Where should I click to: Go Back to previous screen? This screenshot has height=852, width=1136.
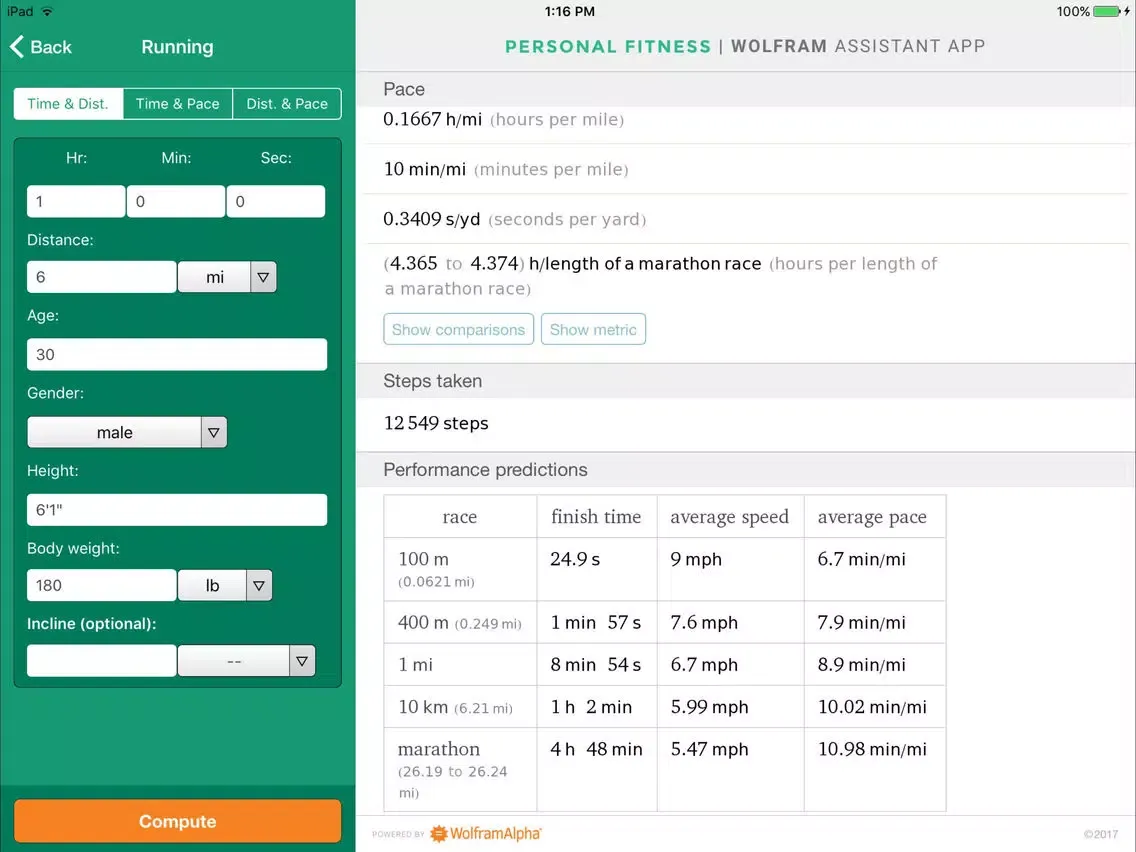[41, 46]
